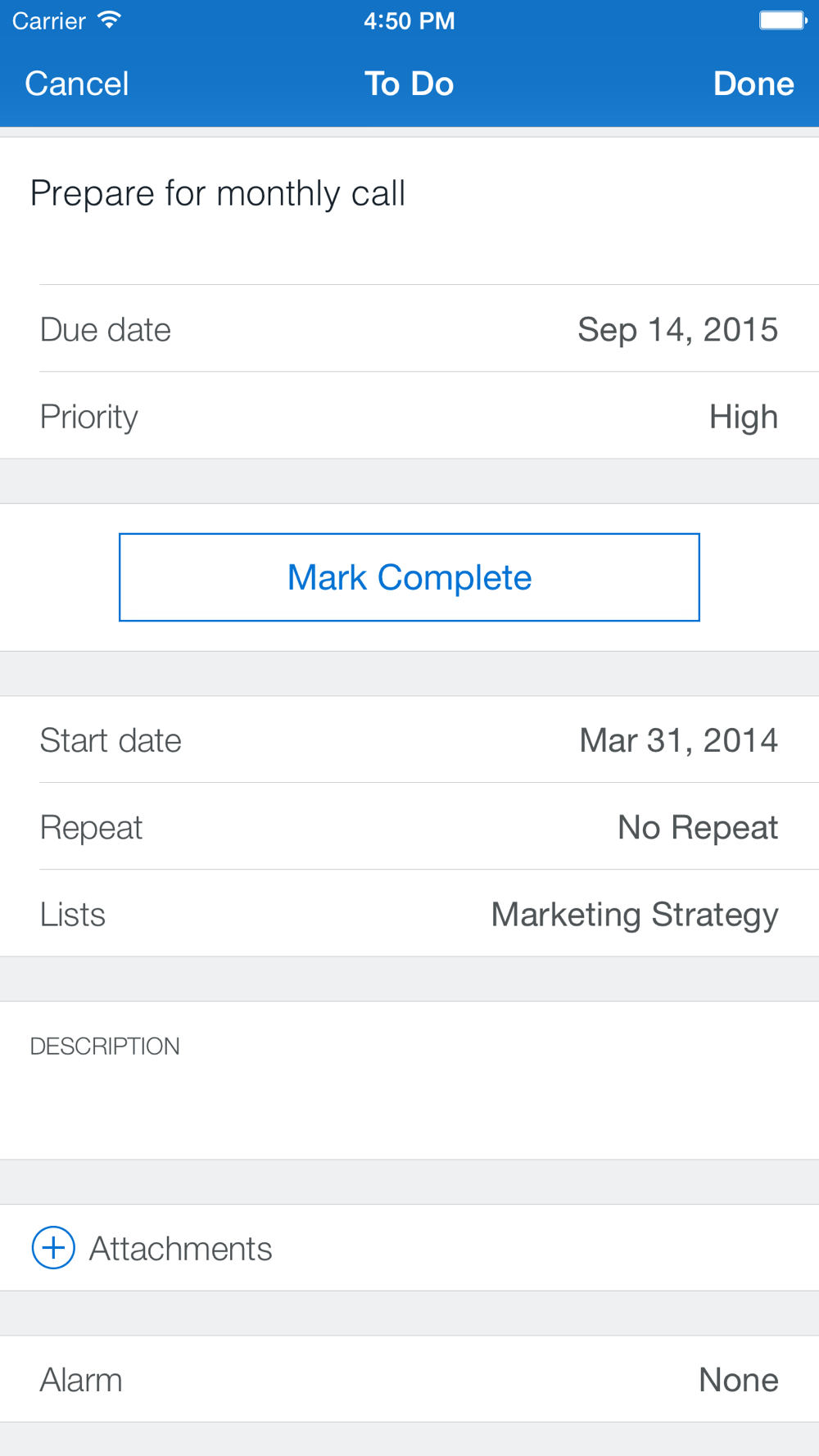Select the High priority value
This screenshot has height=1456, width=819.
(x=743, y=416)
